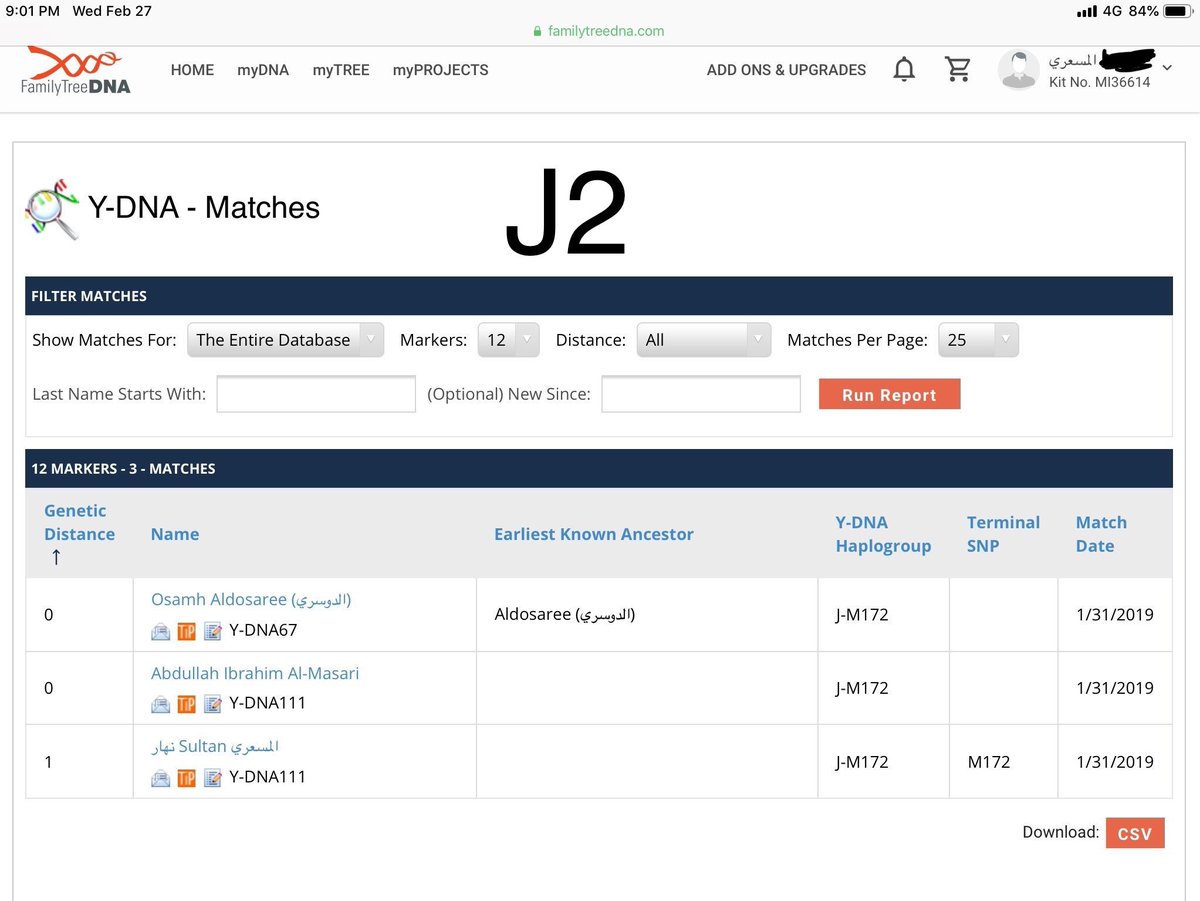The width and height of the screenshot is (1200, 901).
Task: Open the myDNA menu
Action: 263,70
